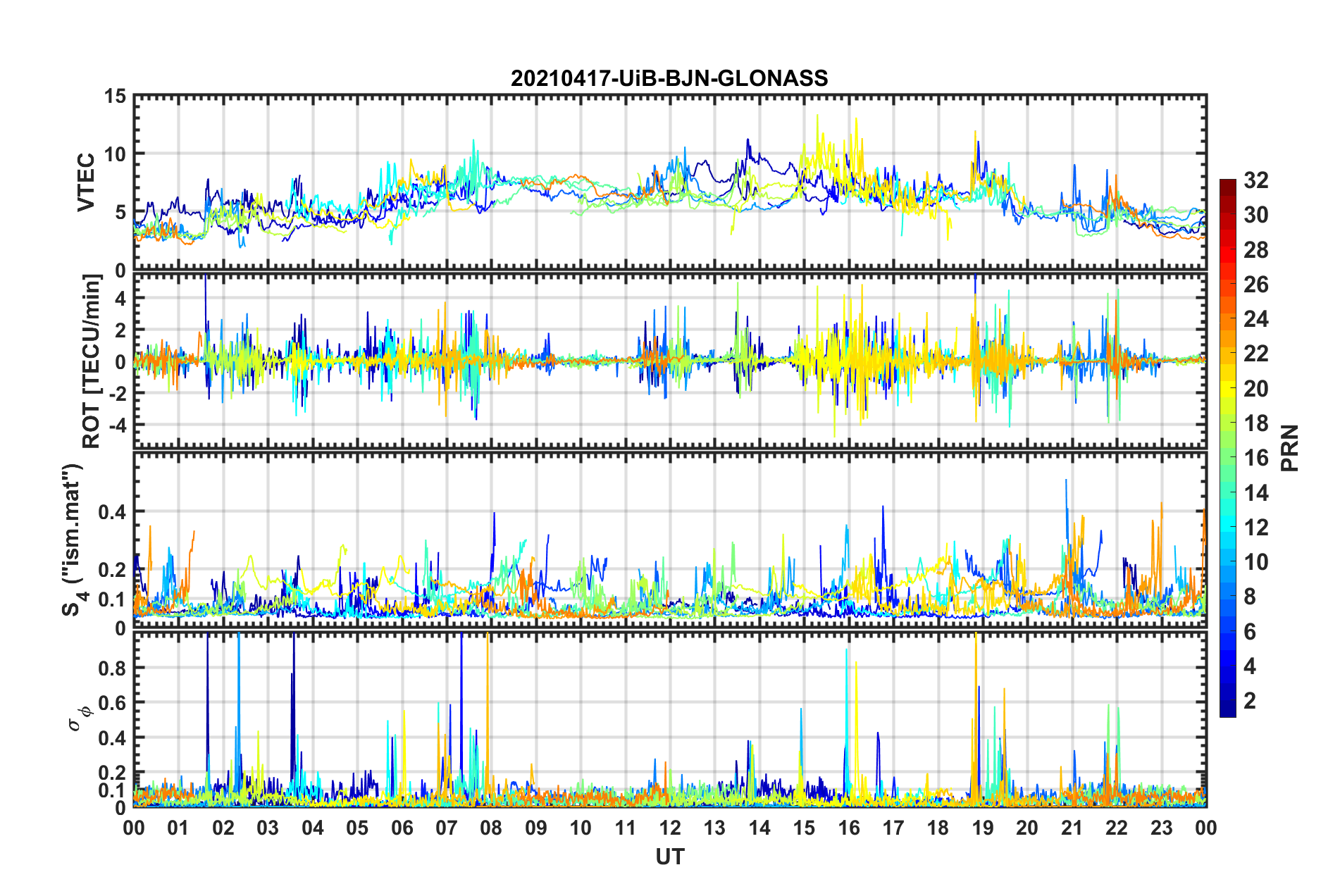Click UT axis tick label 04
1340x896 pixels.
point(313,828)
